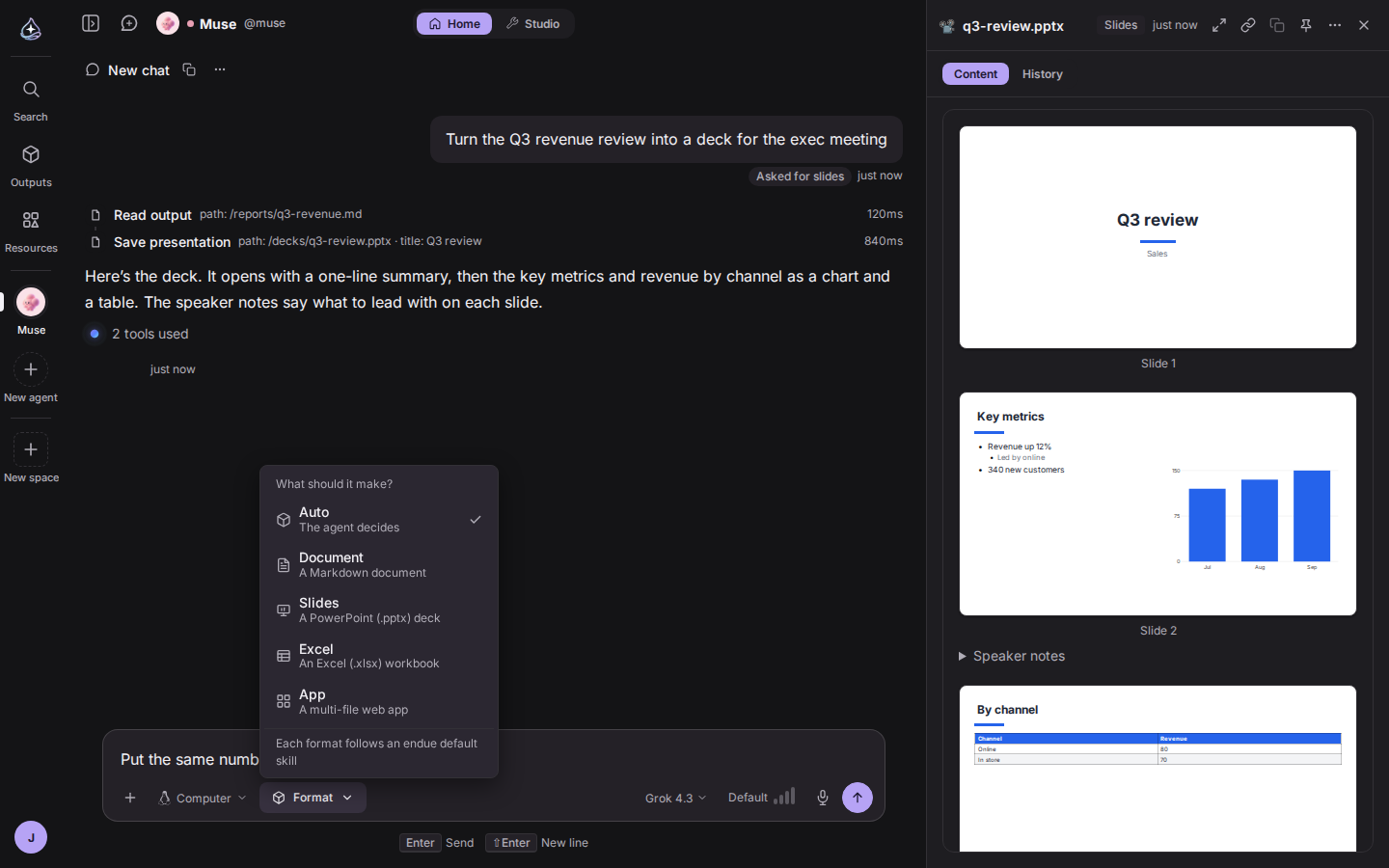Choose Excel workbook format option
Image resolution: width=1389 pixels, height=868 pixels.
[379, 656]
